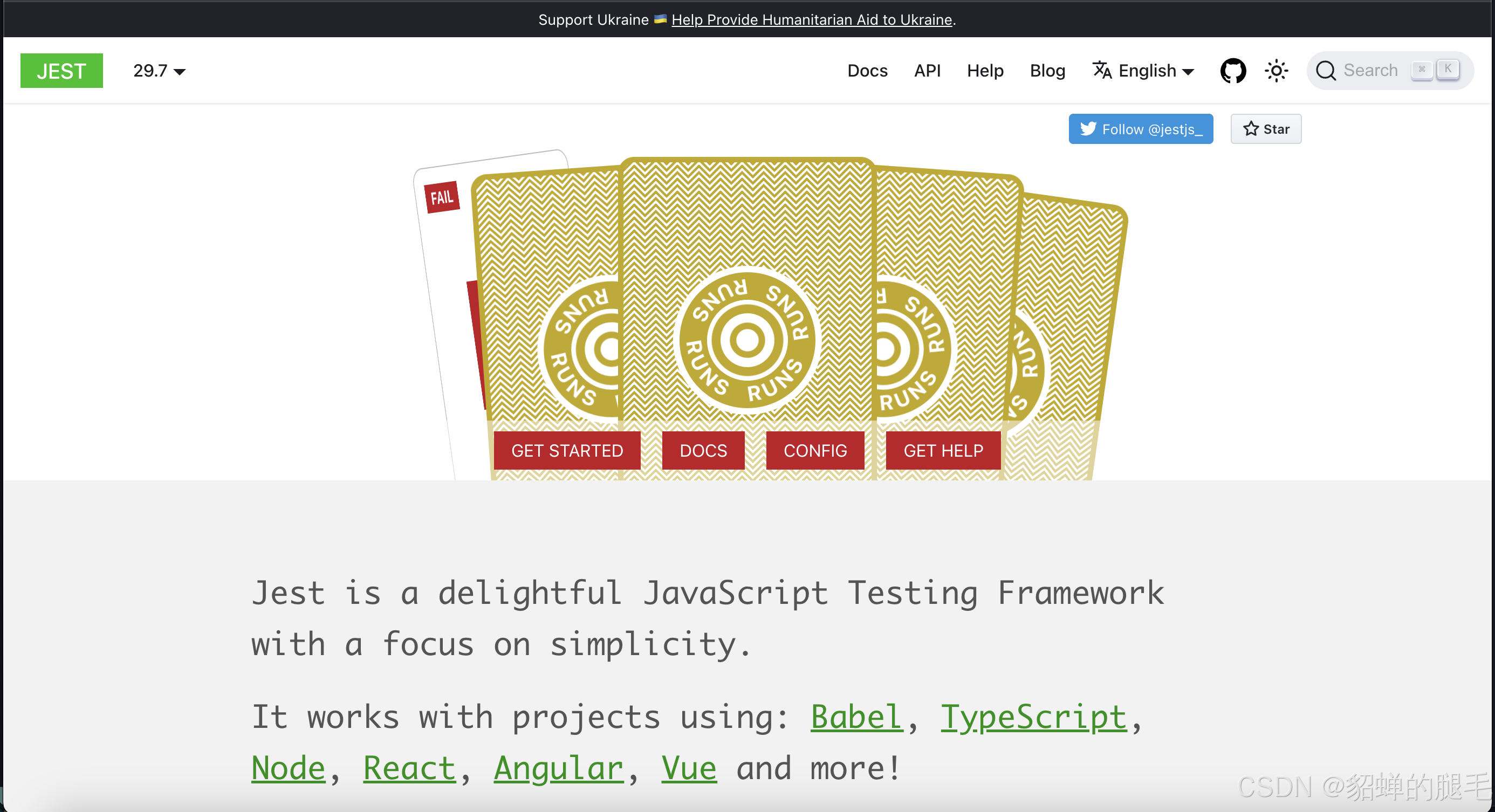Image resolution: width=1495 pixels, height=812 pixels.
Task: Expand the English language dropdown
Action: coord(1143,71)
